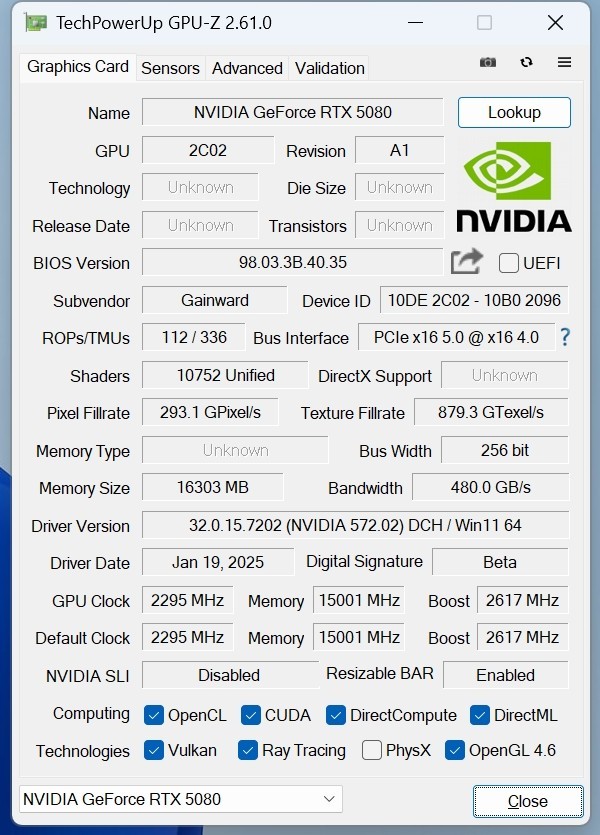Toggle the Ray Tracing checkbox

coord(248,750)
